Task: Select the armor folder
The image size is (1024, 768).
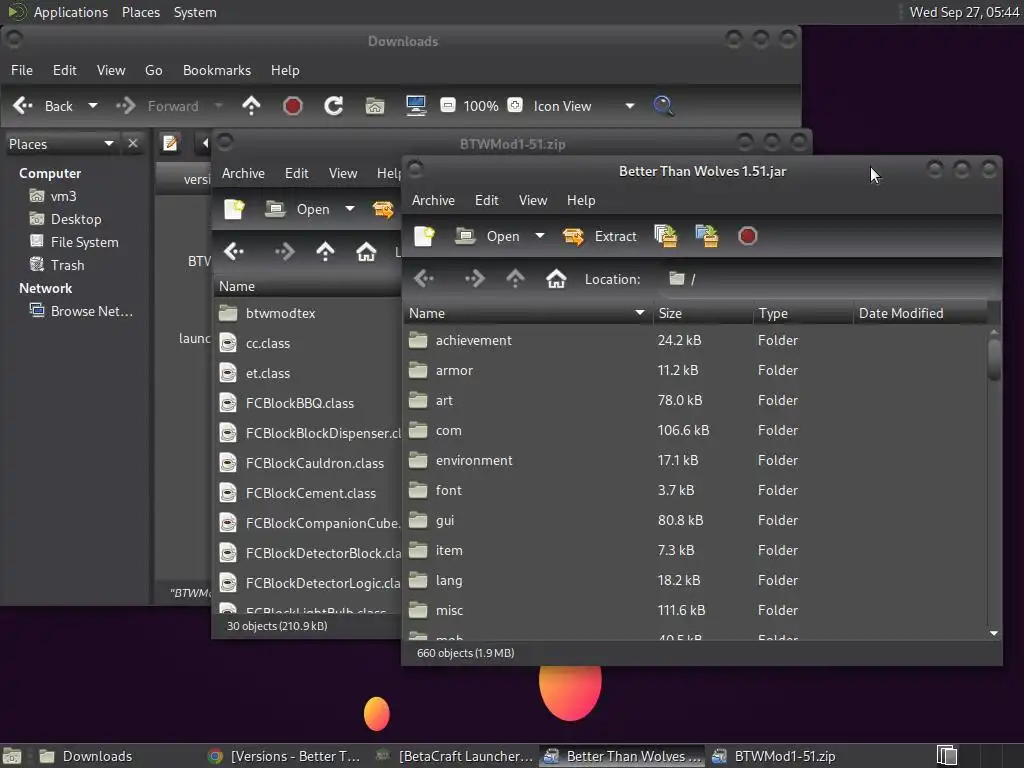Action: [x=696, y=370]
